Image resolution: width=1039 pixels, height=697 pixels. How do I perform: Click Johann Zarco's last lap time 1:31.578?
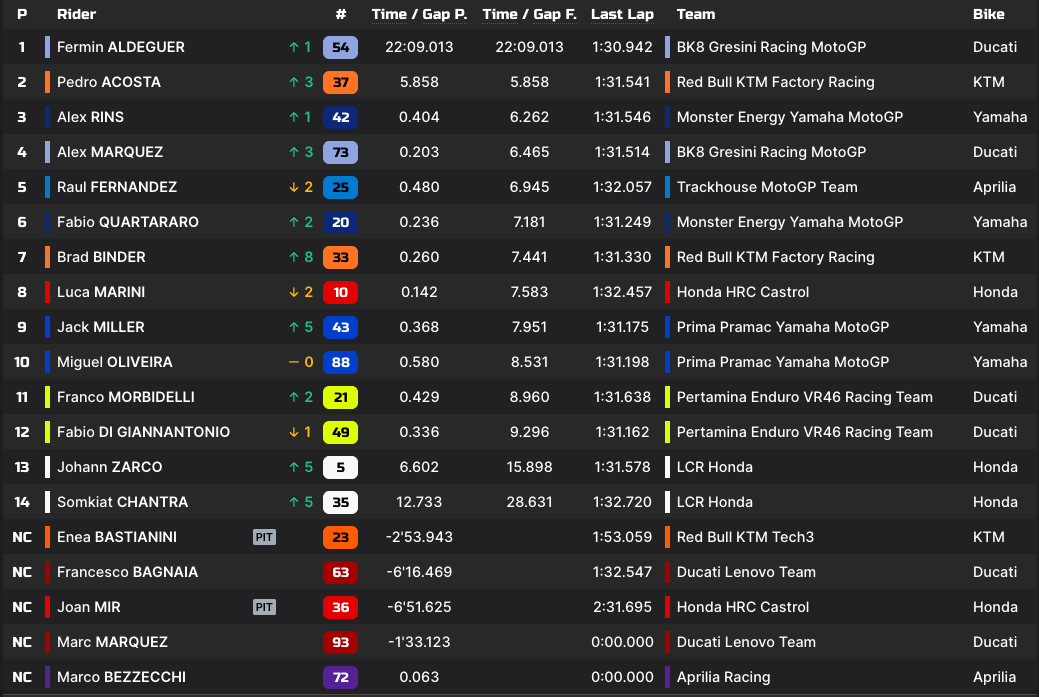click(x=621, y=467)
